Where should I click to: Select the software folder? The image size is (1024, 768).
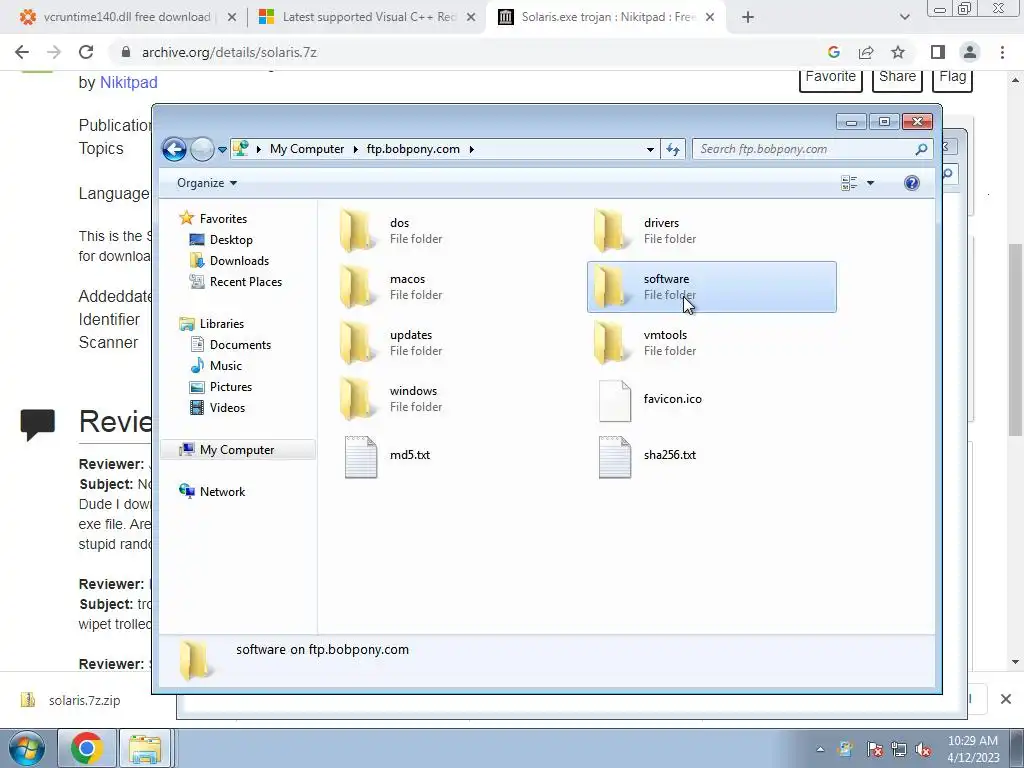pos(711,287)
